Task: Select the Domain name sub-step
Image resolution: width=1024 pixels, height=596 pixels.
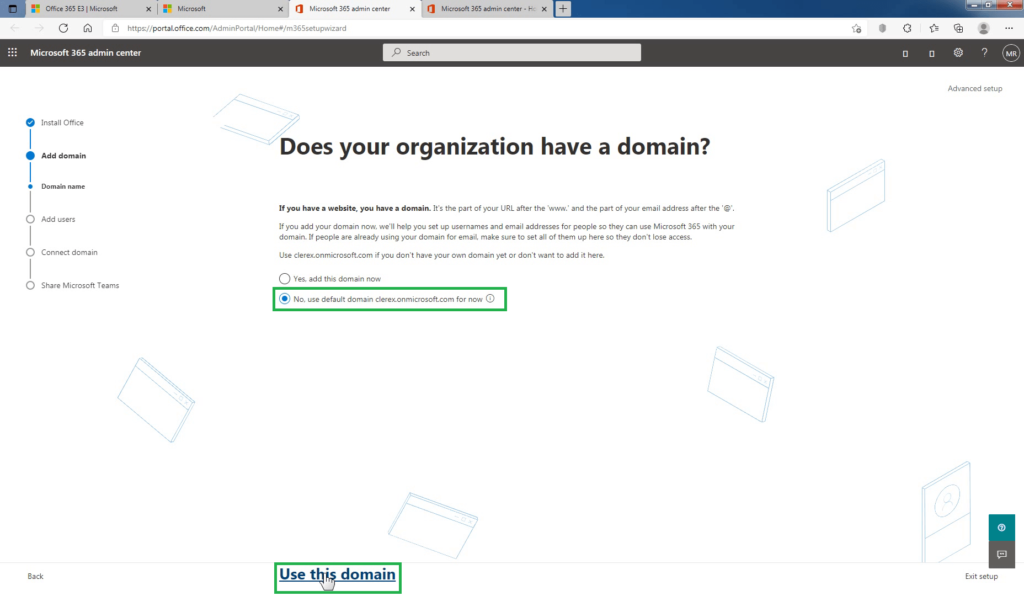Action: pos(63,187)
